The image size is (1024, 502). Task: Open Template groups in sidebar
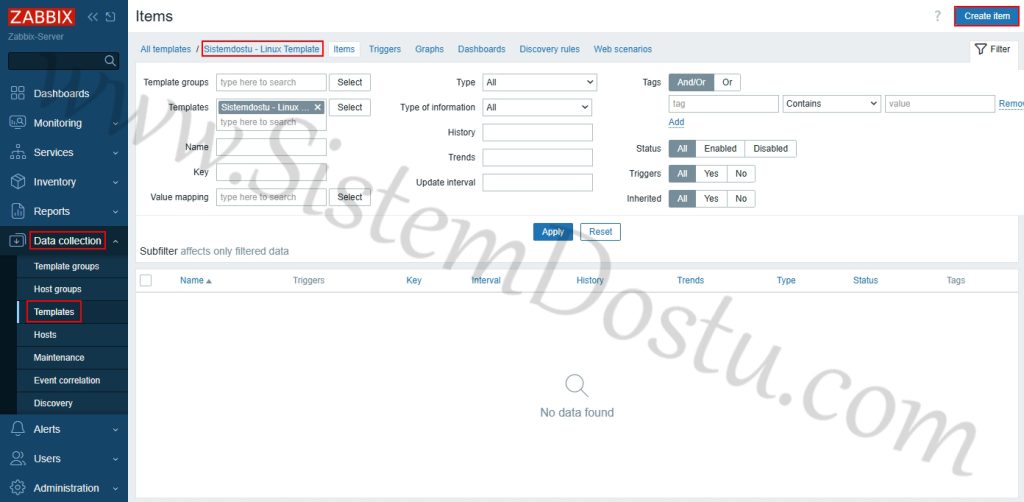tap(67, 266)
